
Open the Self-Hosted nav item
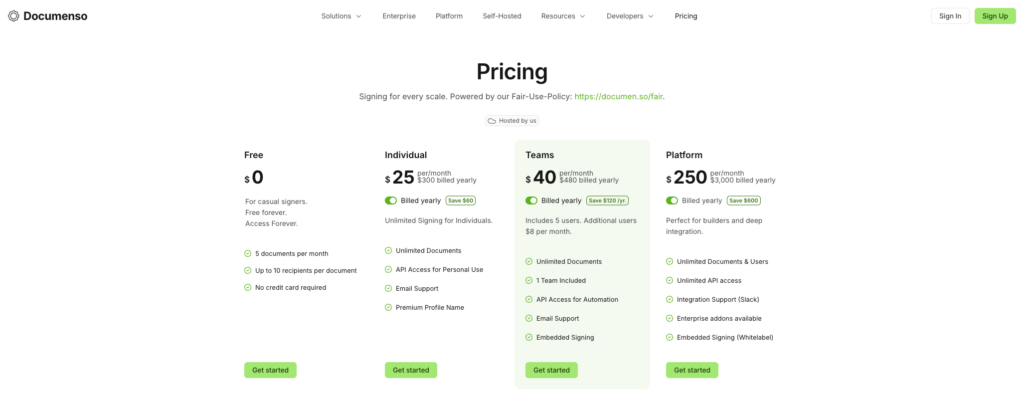[x=502, y=16]
